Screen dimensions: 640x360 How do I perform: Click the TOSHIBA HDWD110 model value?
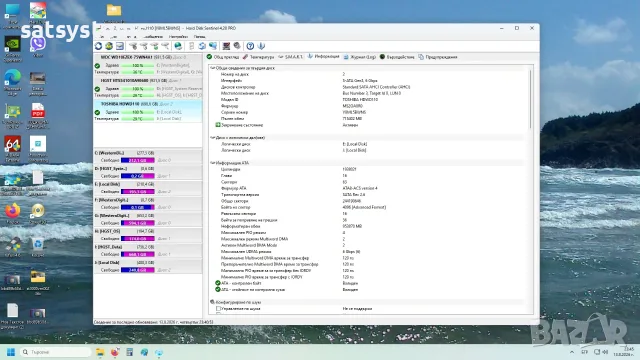360,100
